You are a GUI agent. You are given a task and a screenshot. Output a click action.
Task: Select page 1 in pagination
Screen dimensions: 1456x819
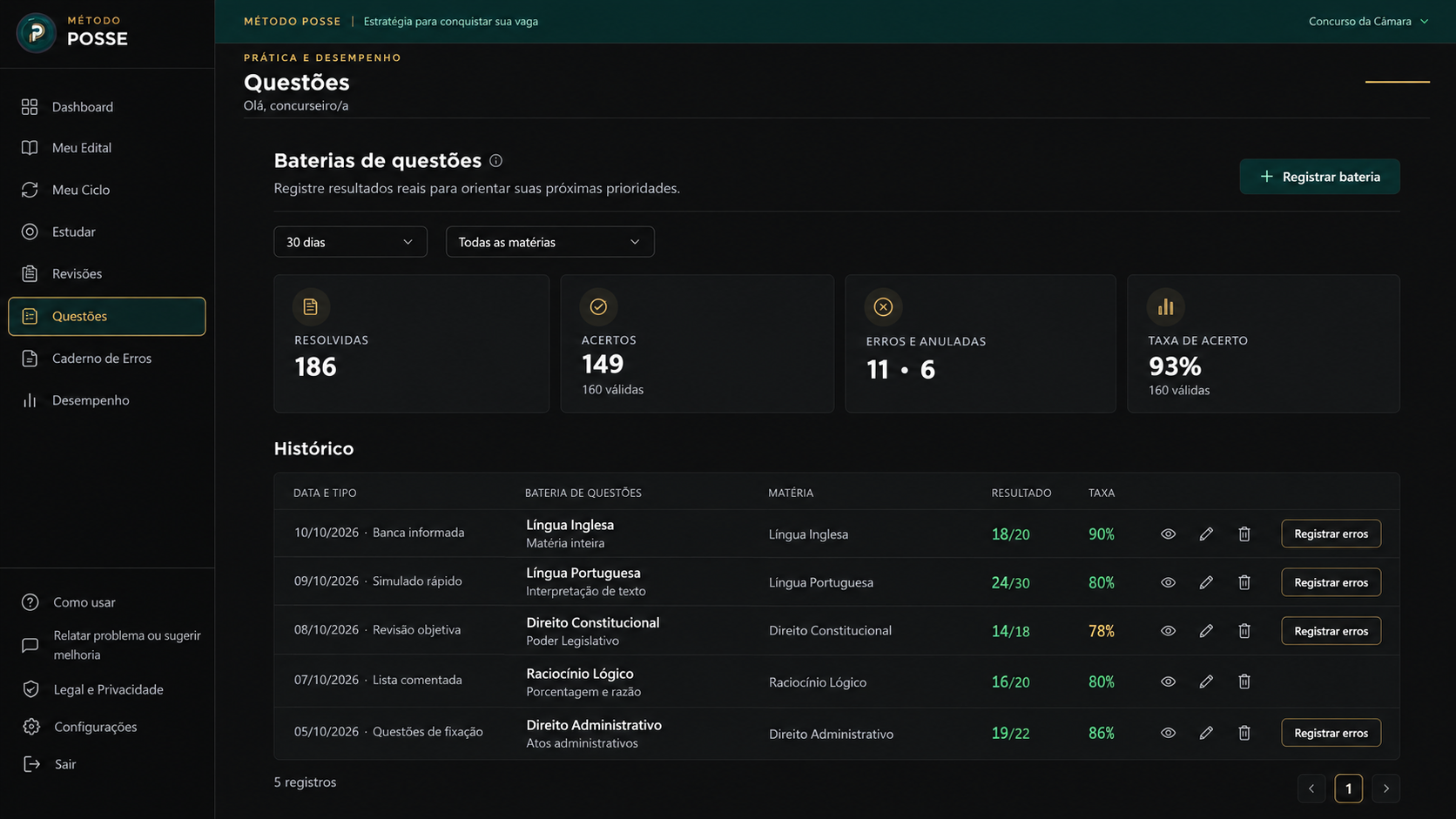[x=1349, y=789]
